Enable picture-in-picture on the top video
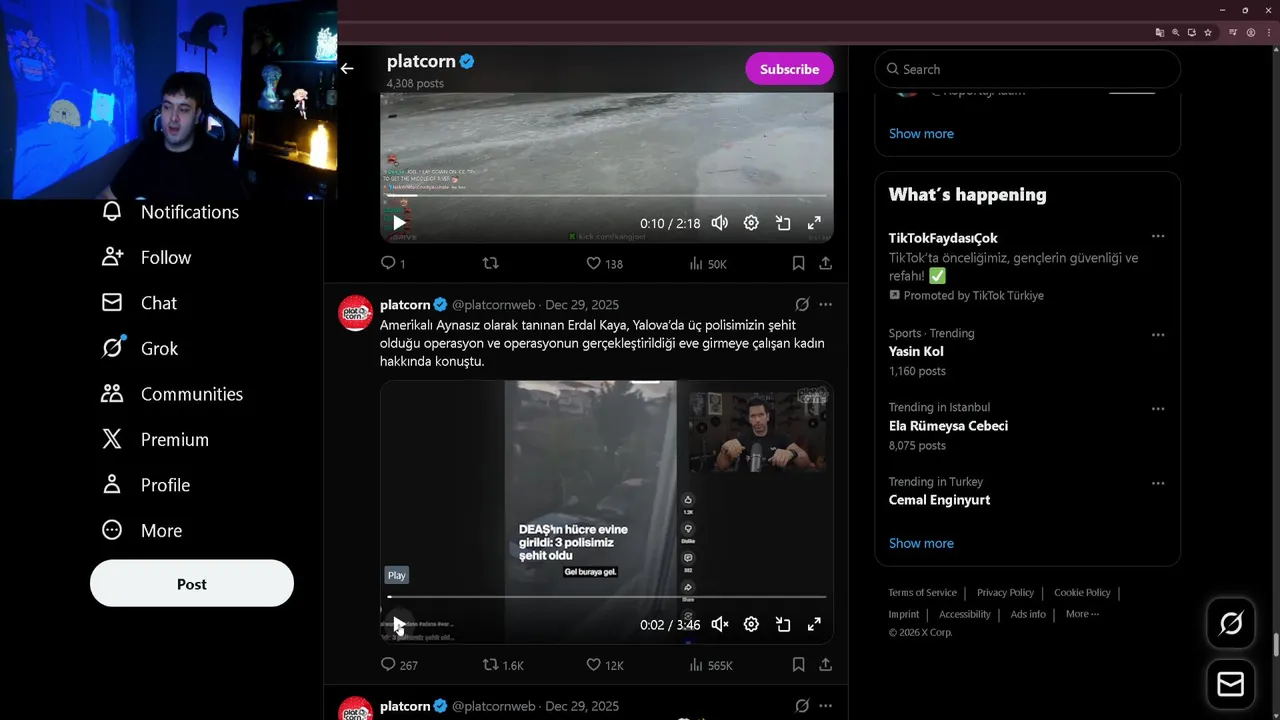The width and height of the screenshot is (1280, 720). (783, 223)
